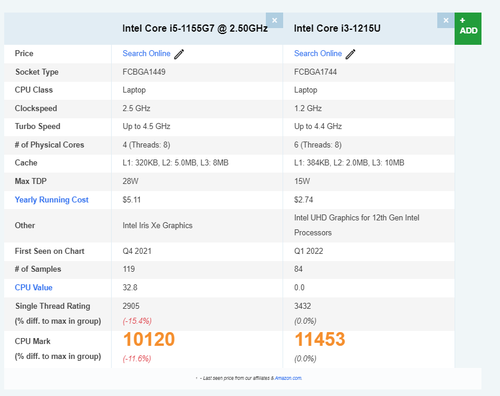Click the green ADD button
Image resolution: width=500 pixels, height=396 pixels.
click(468, 29)
